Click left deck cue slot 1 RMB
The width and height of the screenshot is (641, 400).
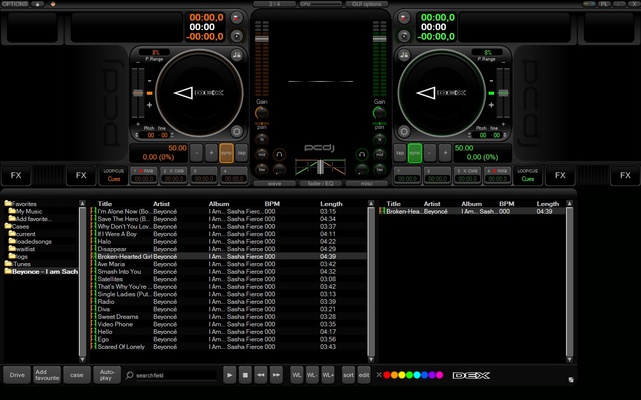143,175
